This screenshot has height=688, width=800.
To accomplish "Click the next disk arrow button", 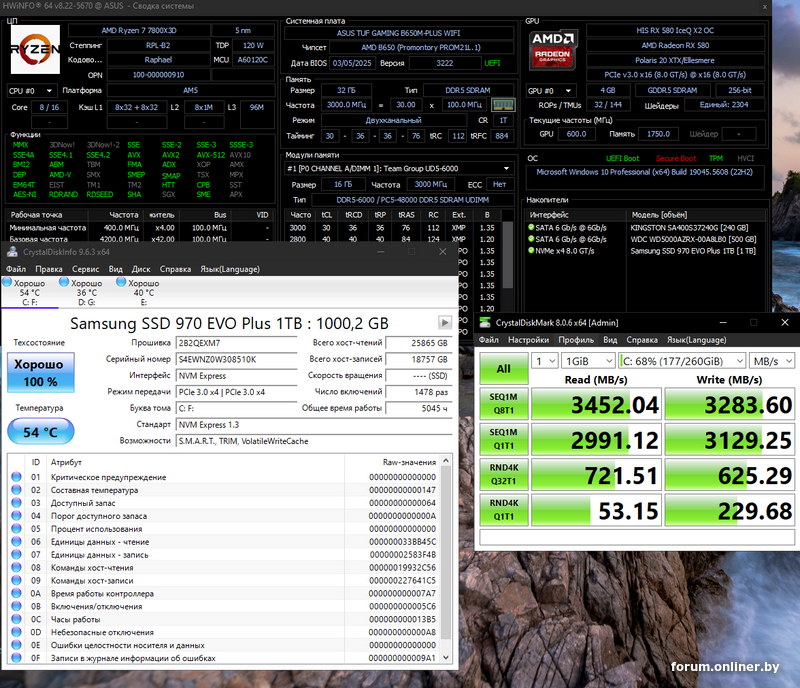I will [x=445, y=323].
